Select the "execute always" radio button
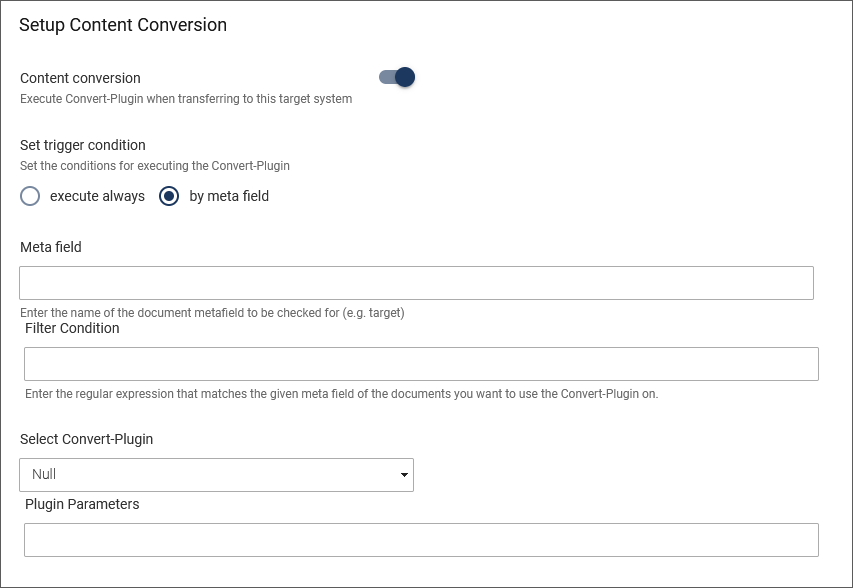Screen dimensions: 853x588 (30, 196)
